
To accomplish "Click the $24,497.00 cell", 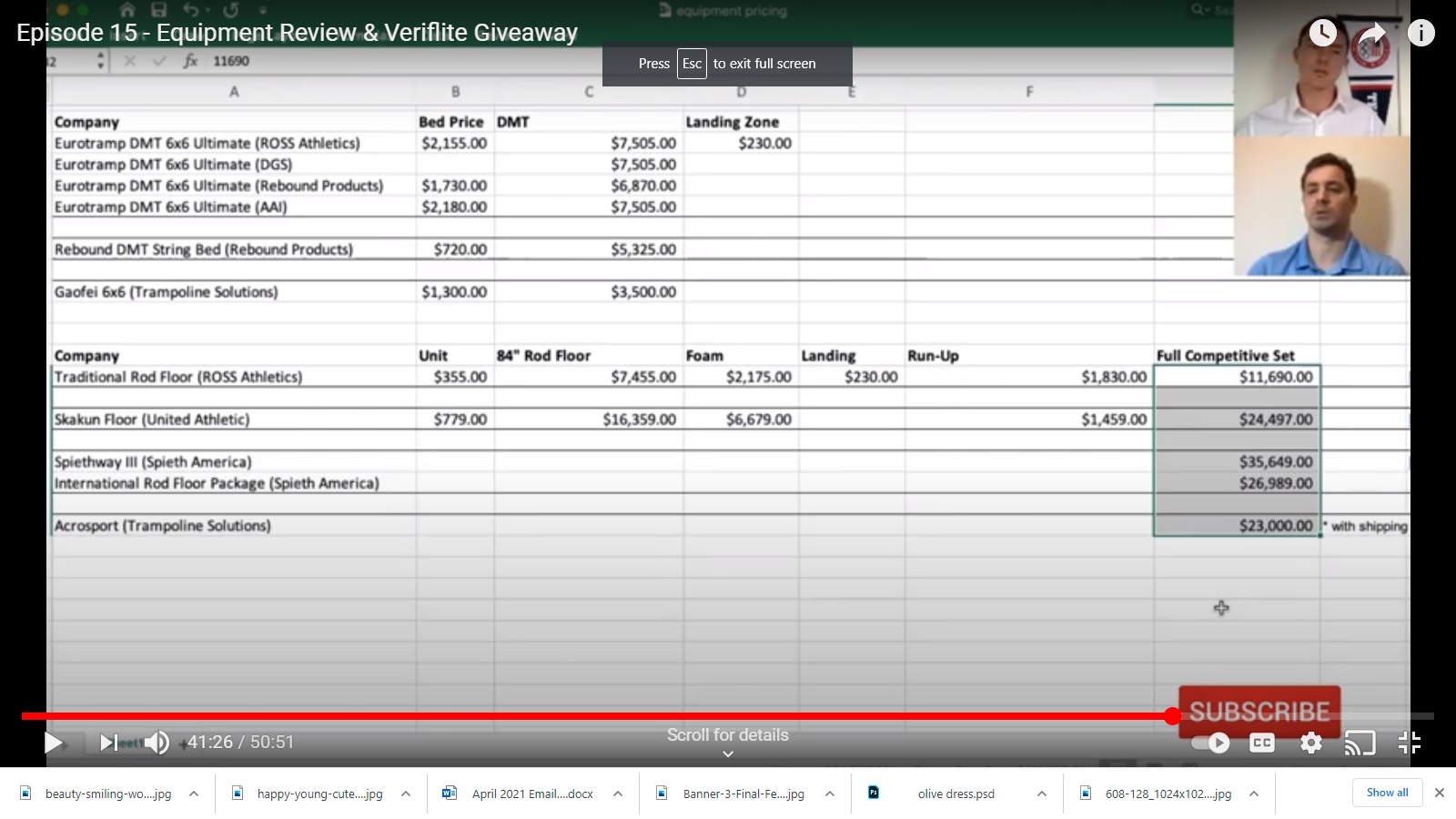I will pos(1237,420).
